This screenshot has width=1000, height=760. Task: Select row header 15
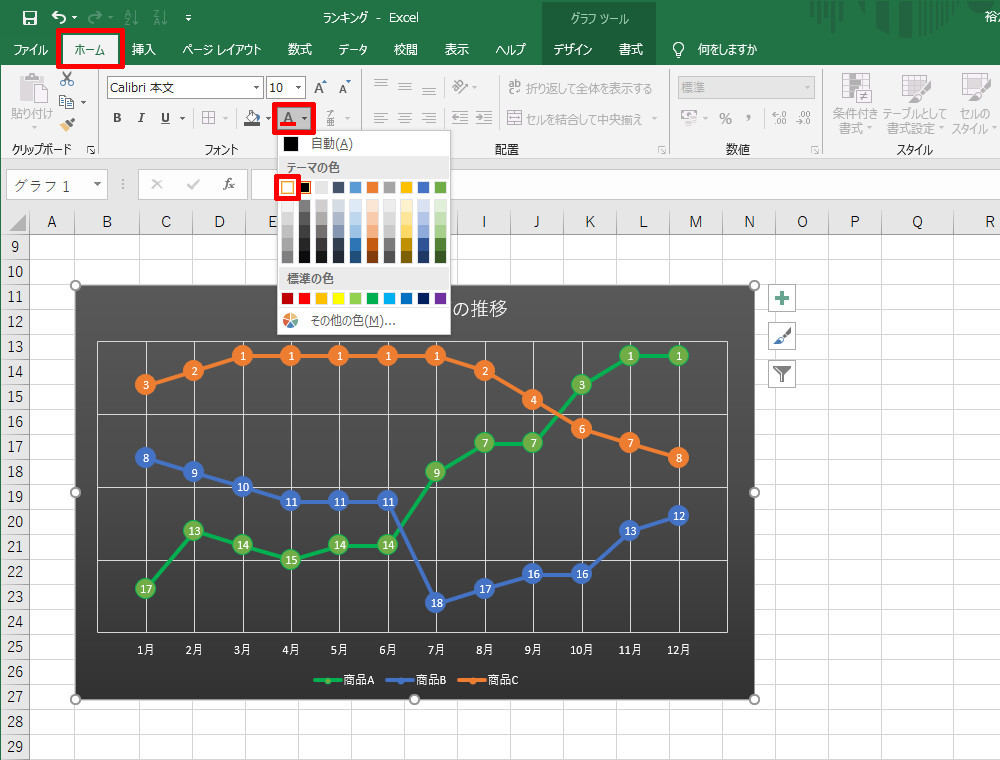(x=15, y=397)
